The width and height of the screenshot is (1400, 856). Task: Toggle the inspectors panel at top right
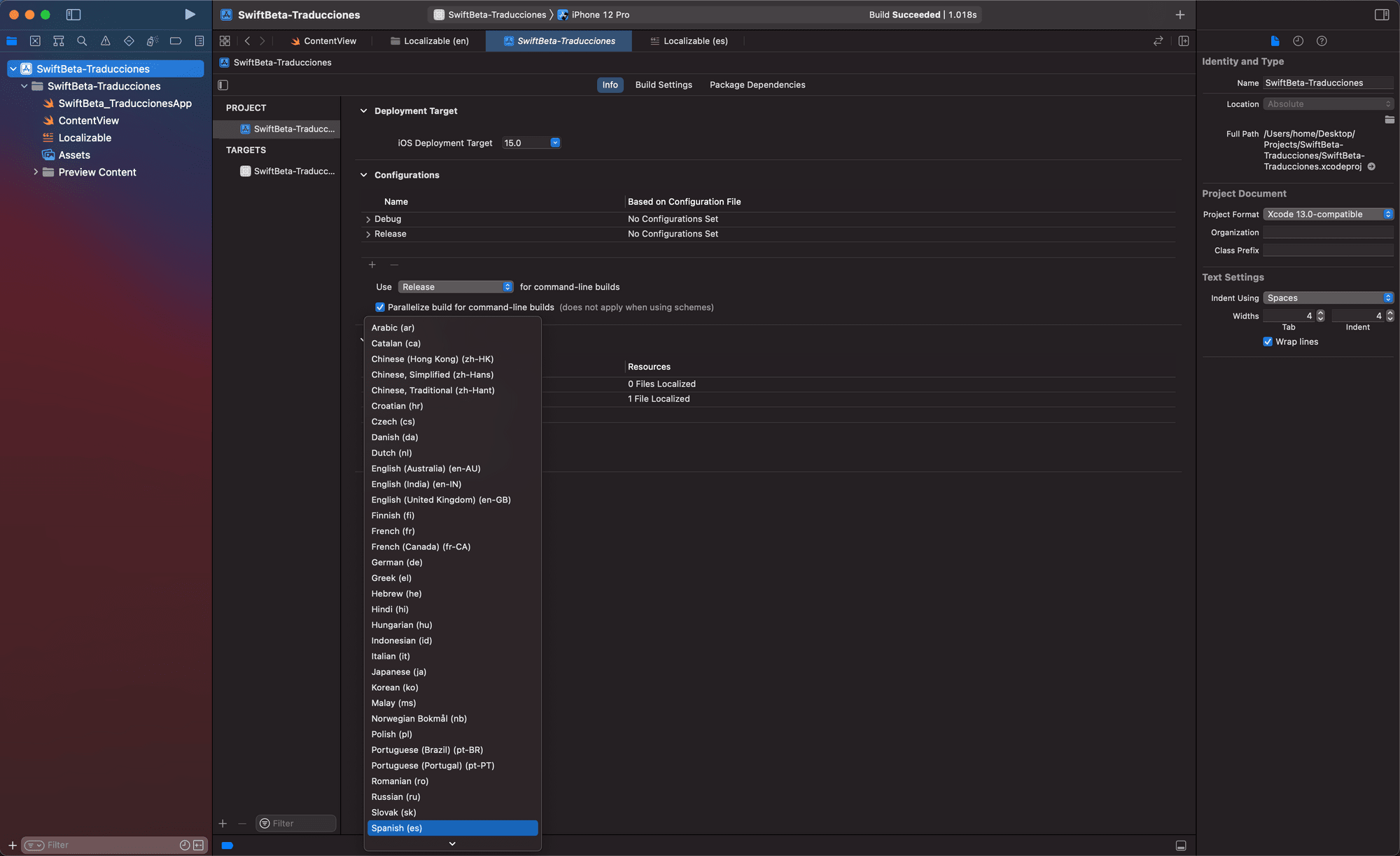1382,15
